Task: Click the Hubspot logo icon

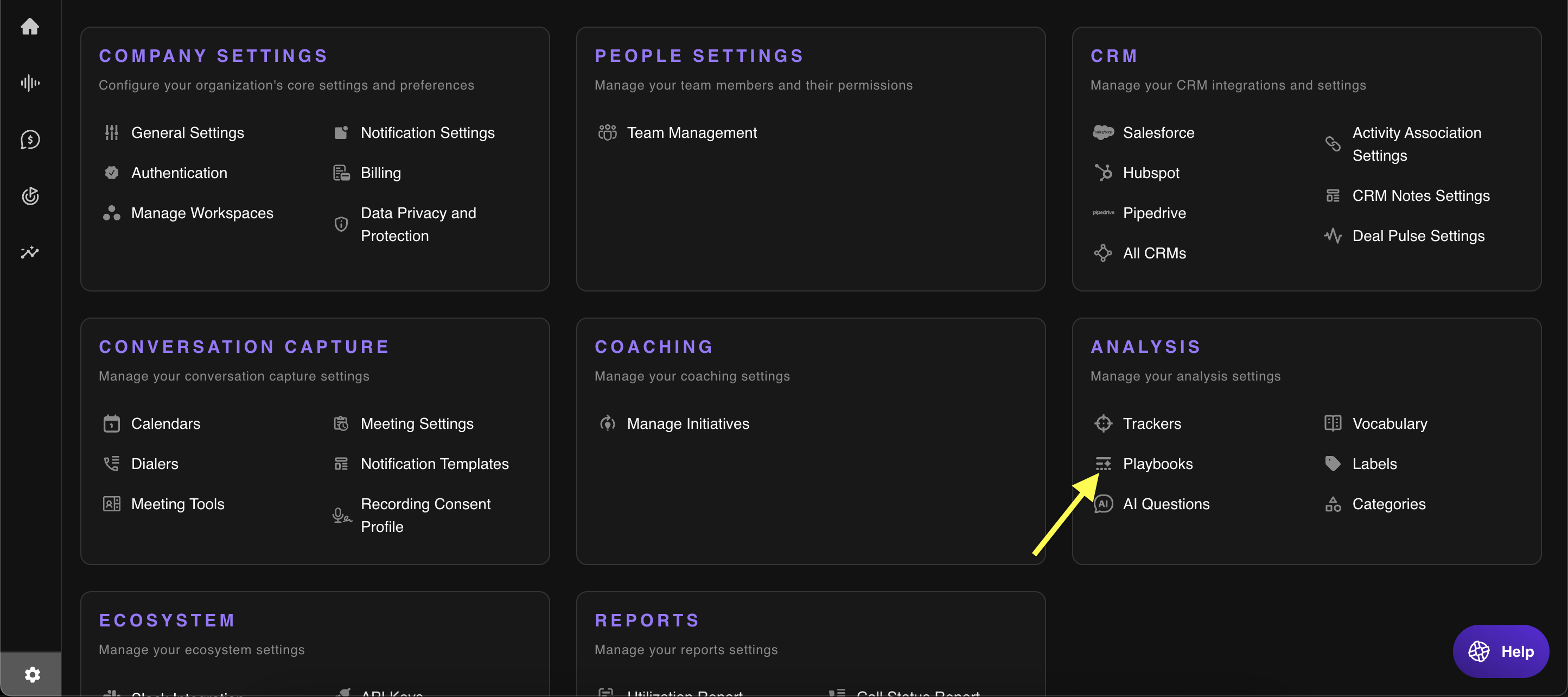Action: tap(1103, 173)
